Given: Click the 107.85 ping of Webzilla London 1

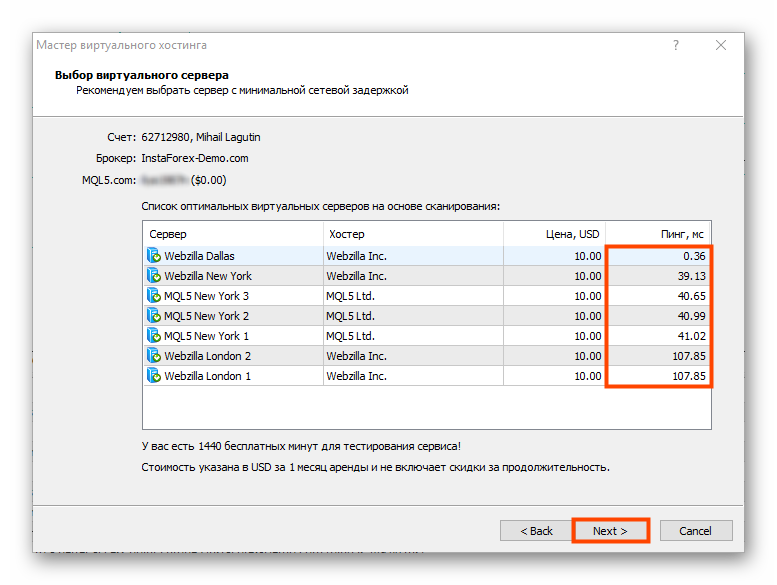Looking at the screenshot, I should 689,376.
